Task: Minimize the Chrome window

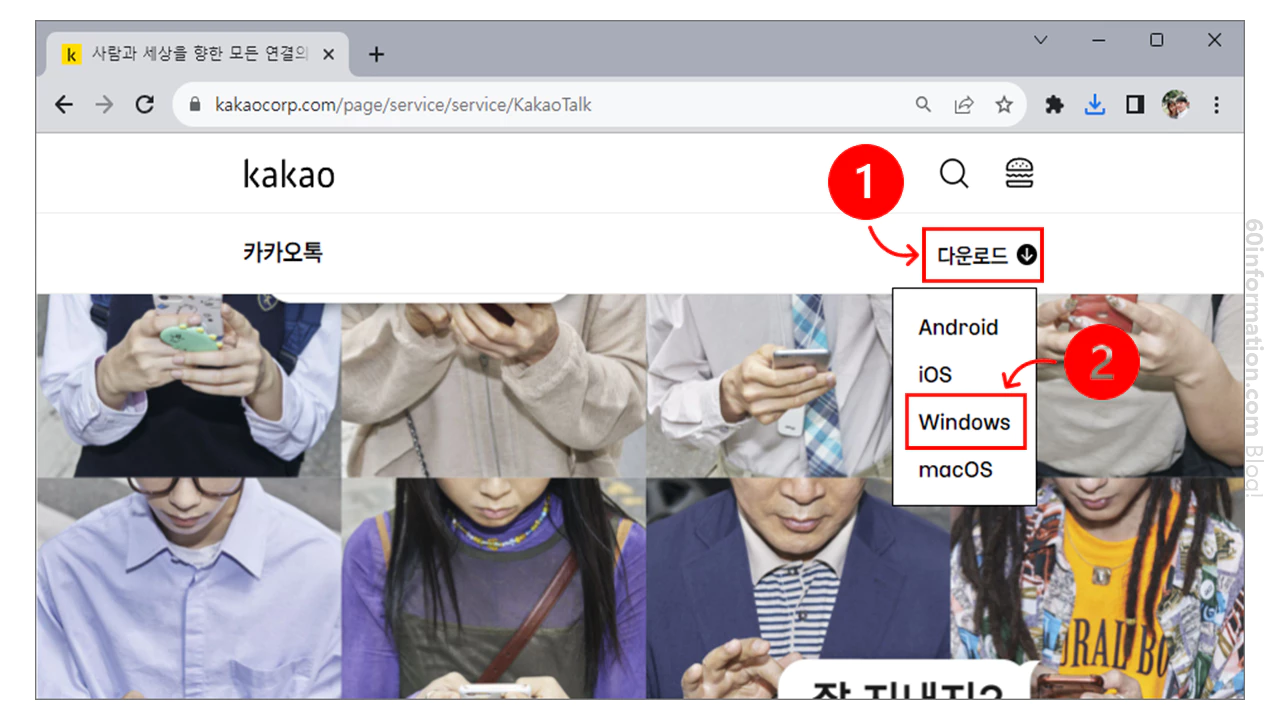Action: 1099,40
